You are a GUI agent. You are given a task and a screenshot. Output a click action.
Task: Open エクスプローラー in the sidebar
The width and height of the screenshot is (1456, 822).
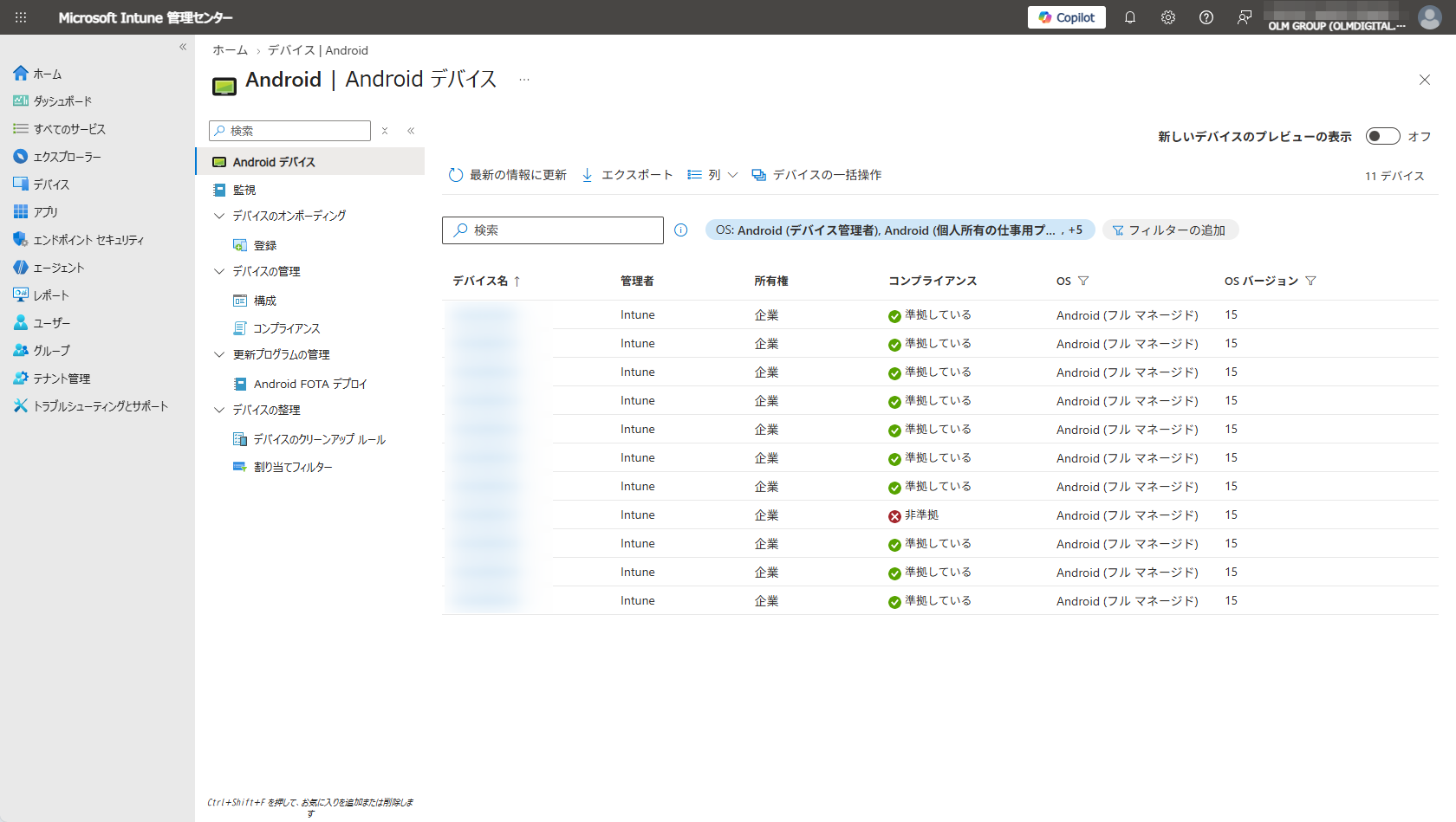(57, 157)
